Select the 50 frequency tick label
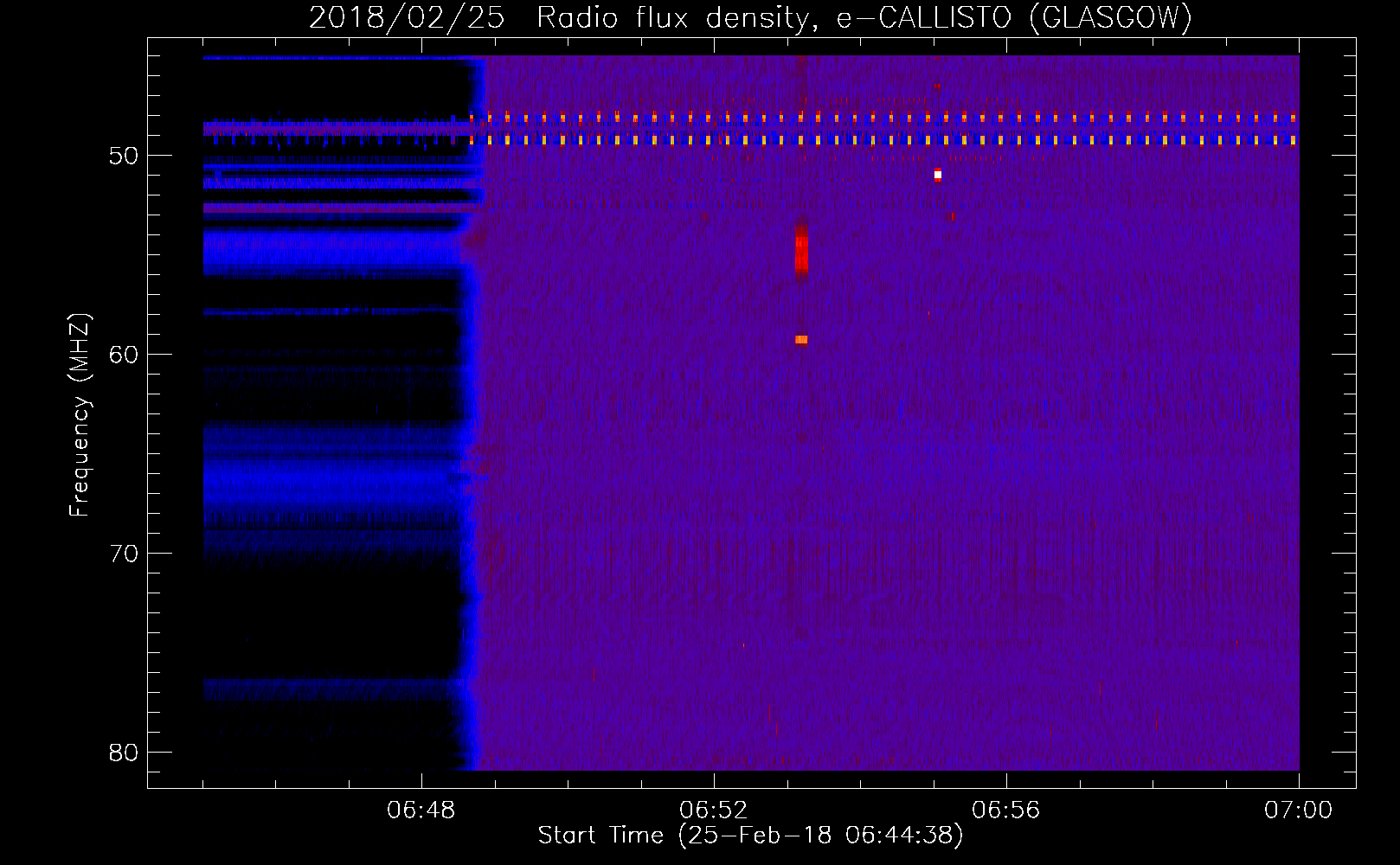1400x865 pixels. pyautogui.click(x=124, y=156)
